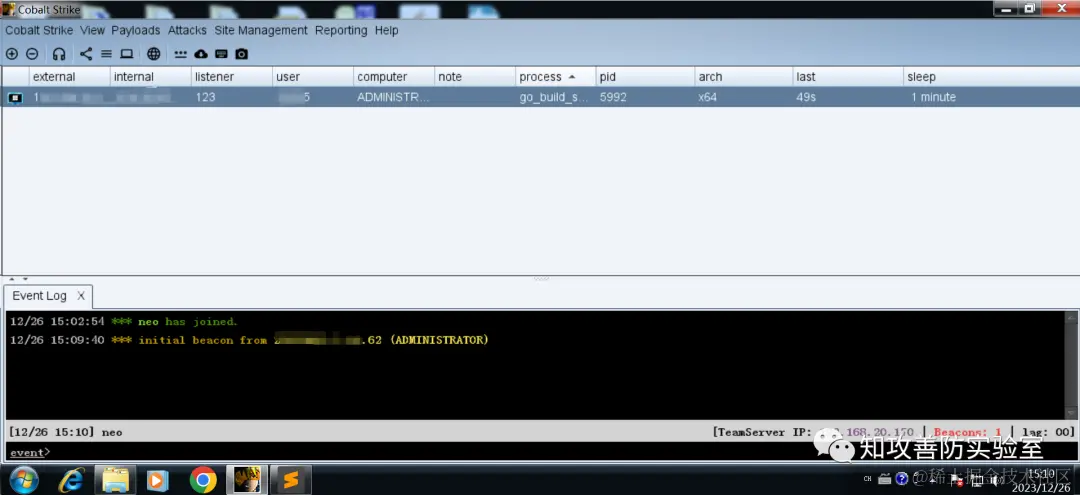Image resolution: width=1080 pixels, height=495 pixels.
Task: Switch to target table laptop icon
Action: (x=127, y=54)
